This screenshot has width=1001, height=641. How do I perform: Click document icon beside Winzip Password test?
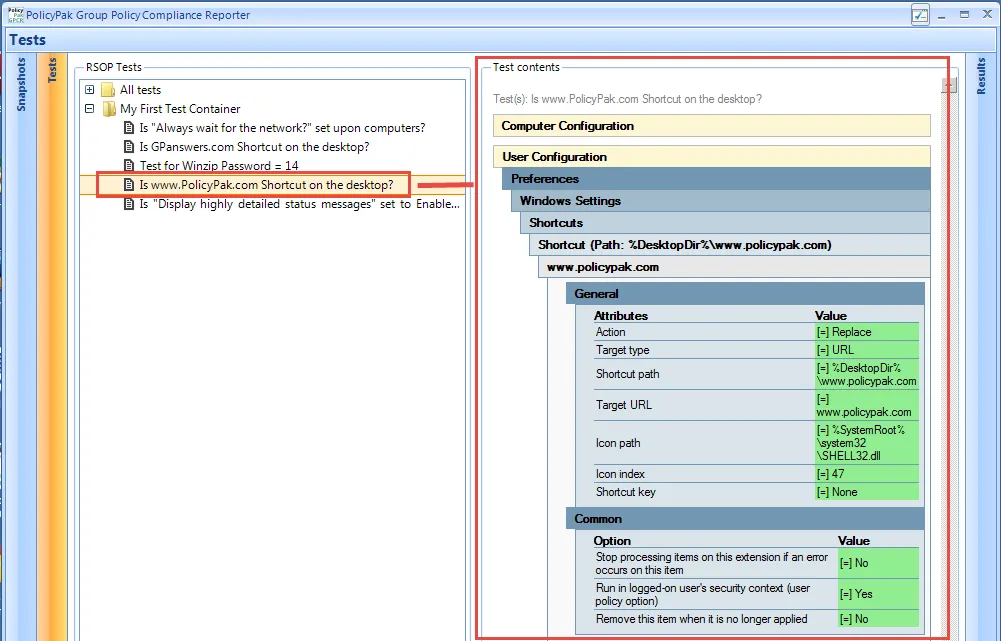pos(129,166)
